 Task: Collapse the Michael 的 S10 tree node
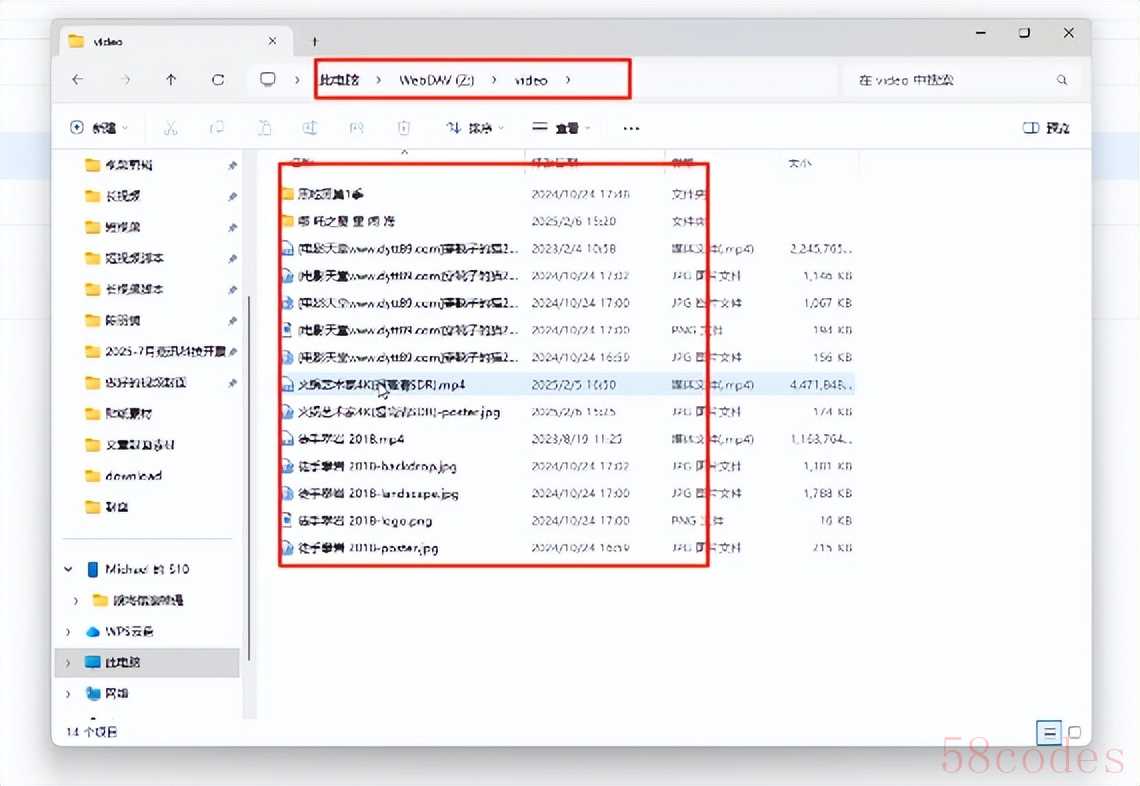[68, 569]
